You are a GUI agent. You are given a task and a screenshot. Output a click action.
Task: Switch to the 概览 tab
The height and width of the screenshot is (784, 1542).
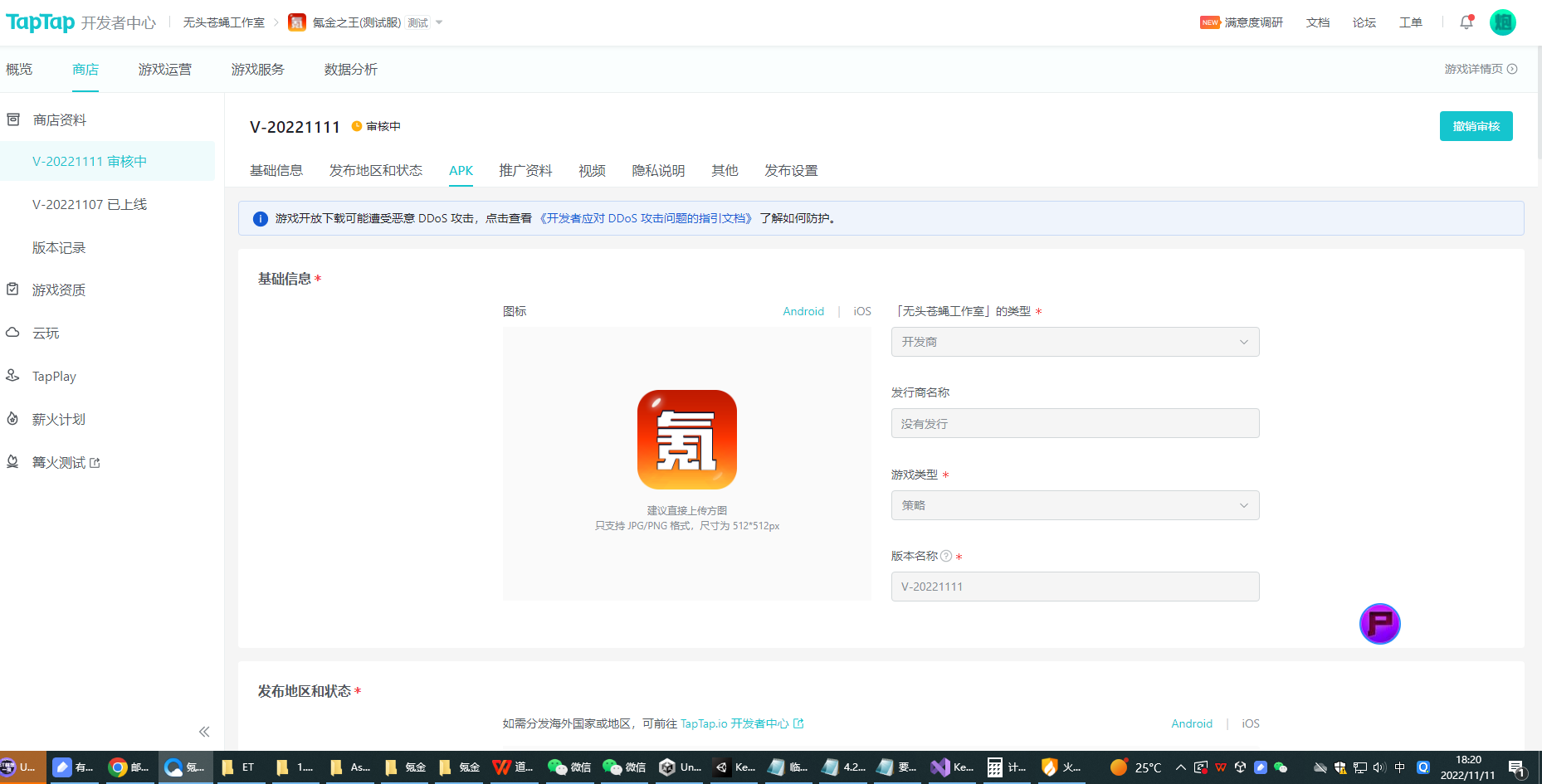(19, 70)
